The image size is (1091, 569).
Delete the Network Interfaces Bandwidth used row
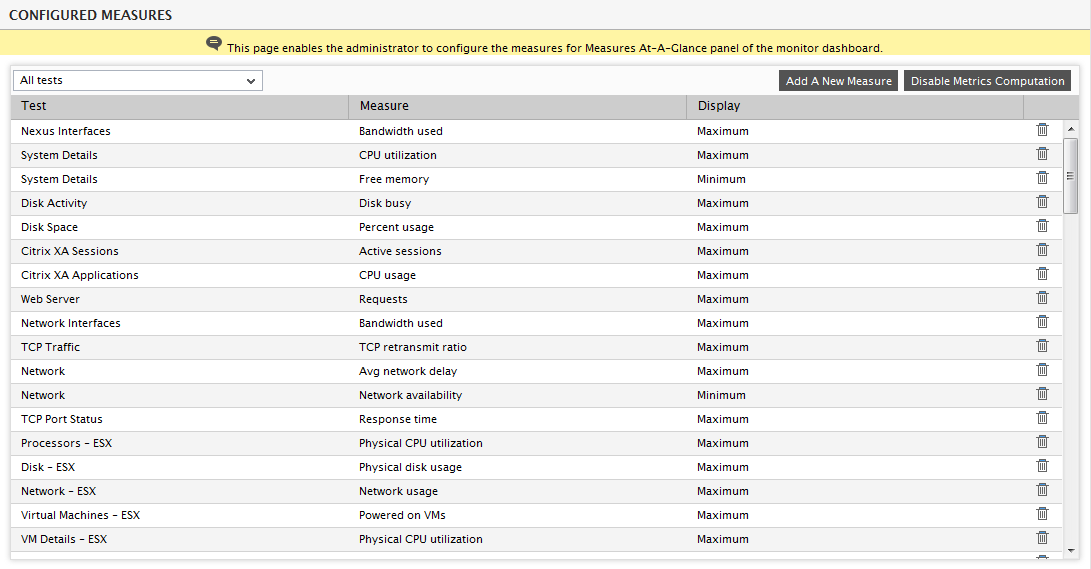[x=1042, y=322]
